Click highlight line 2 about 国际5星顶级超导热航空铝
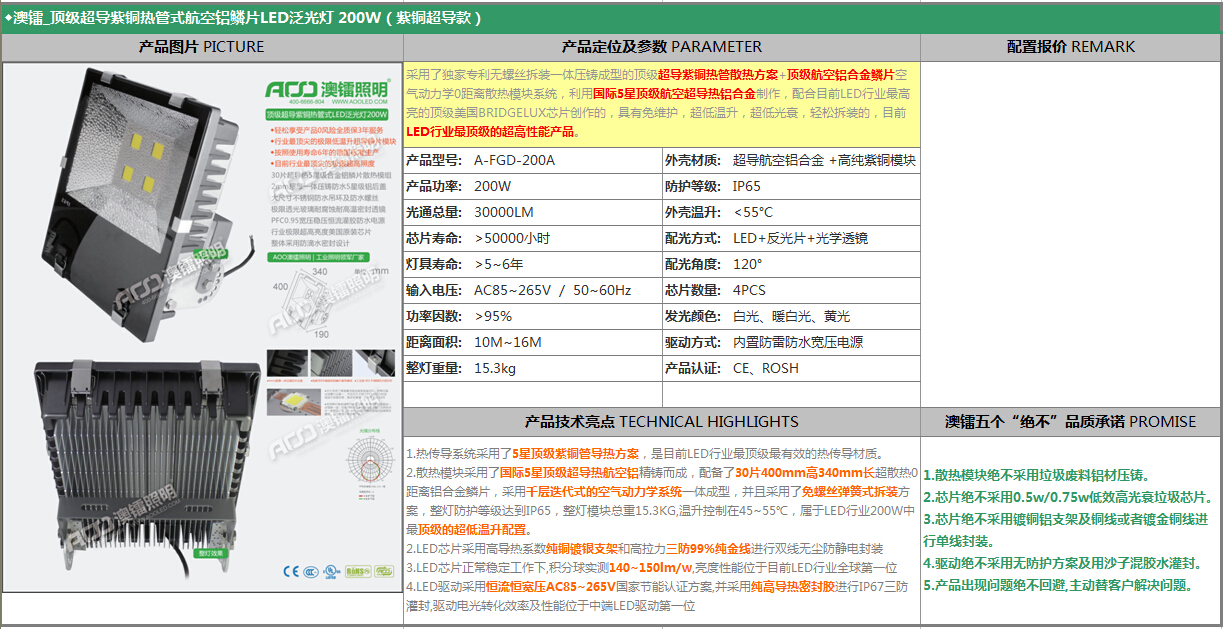 click(662, 501)
